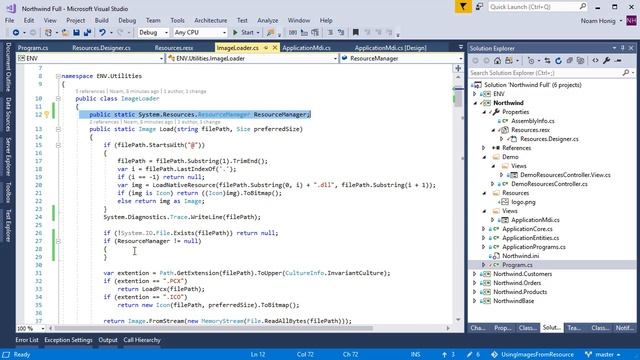Select Northwind.ini in Solution Explorer

520,256
